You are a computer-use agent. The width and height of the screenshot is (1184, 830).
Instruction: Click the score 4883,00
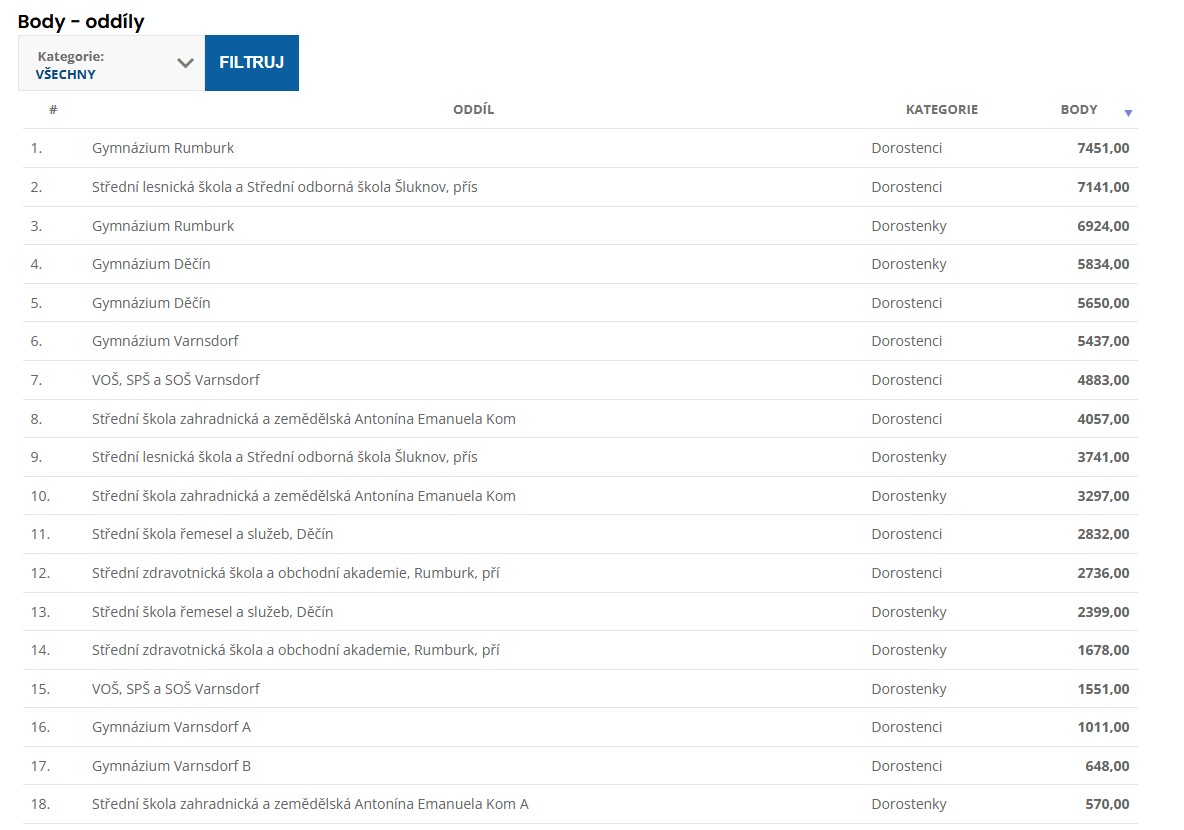pos(1103,380)
